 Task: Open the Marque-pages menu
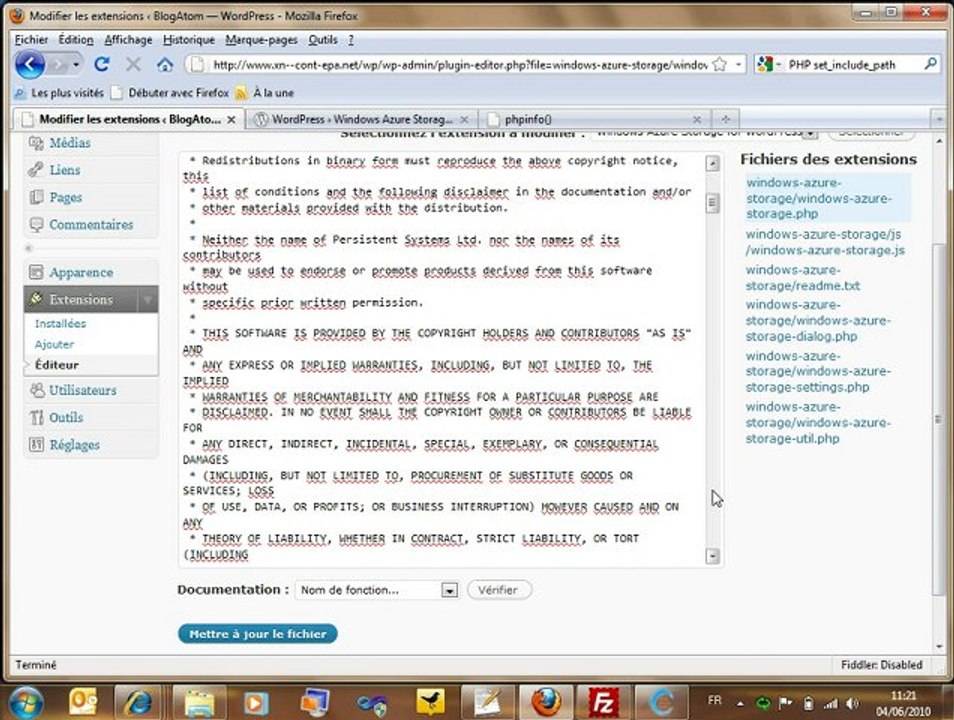(x=261, y=40)
